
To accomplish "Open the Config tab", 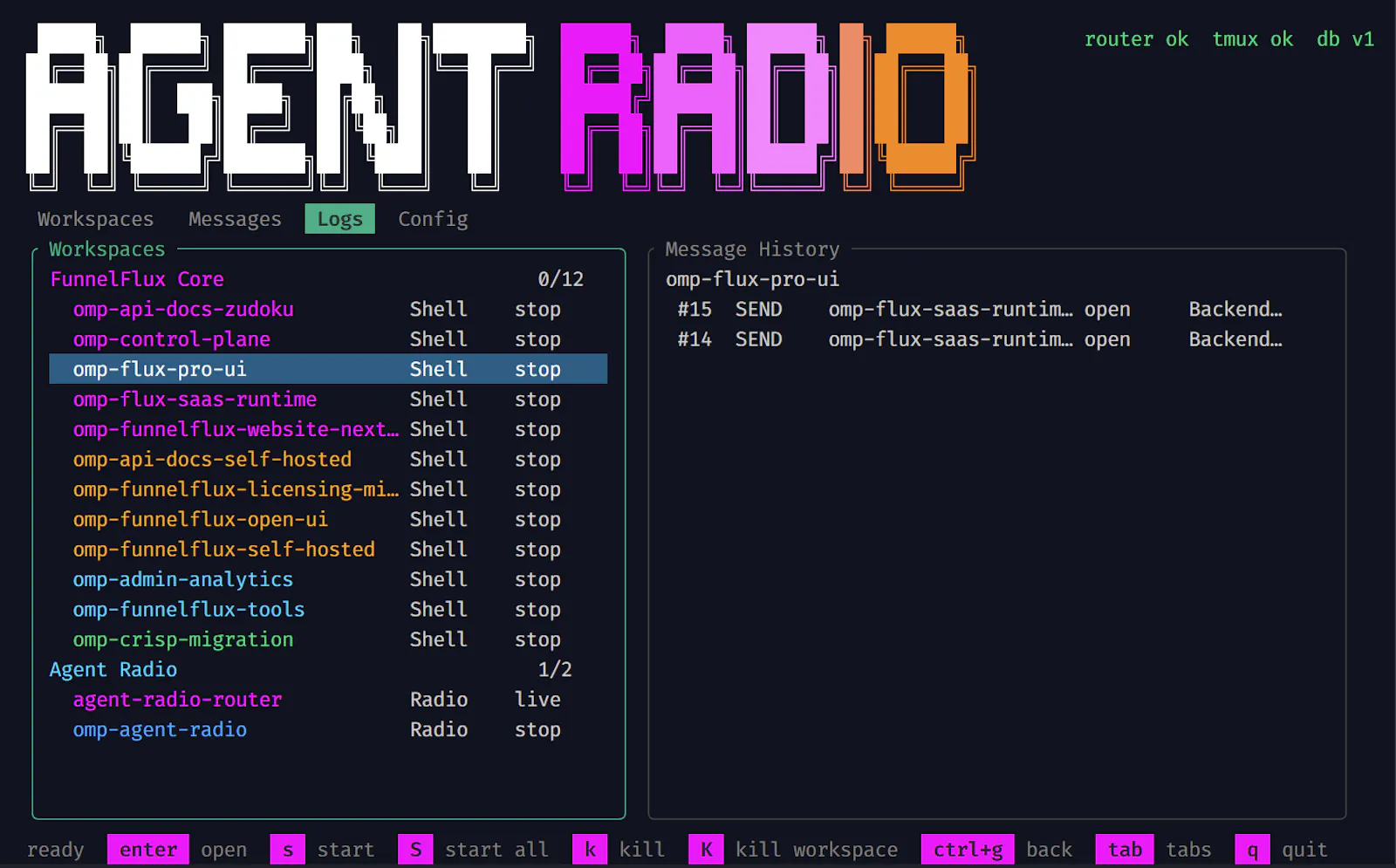I will coord(433,219).
